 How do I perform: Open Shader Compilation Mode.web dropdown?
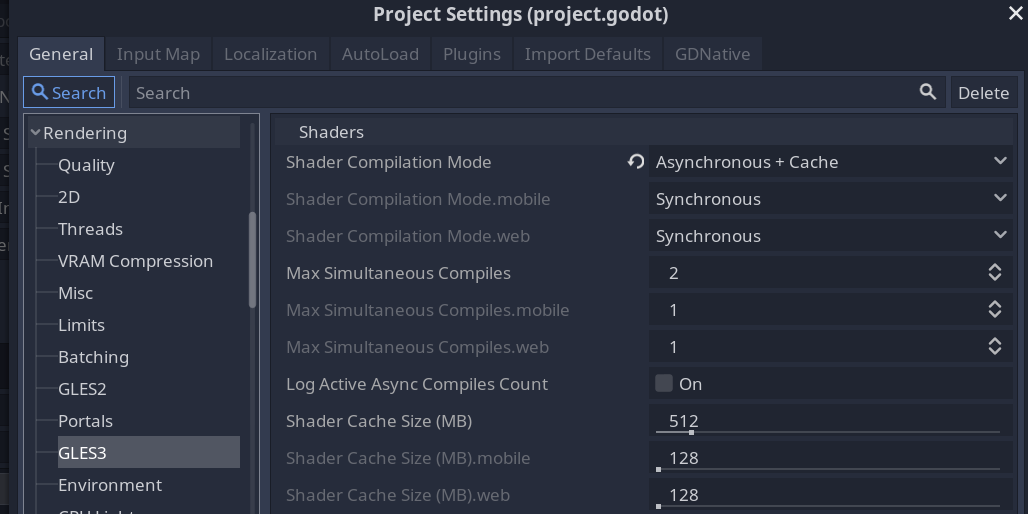pyautogui.click(x=831, y=235)
